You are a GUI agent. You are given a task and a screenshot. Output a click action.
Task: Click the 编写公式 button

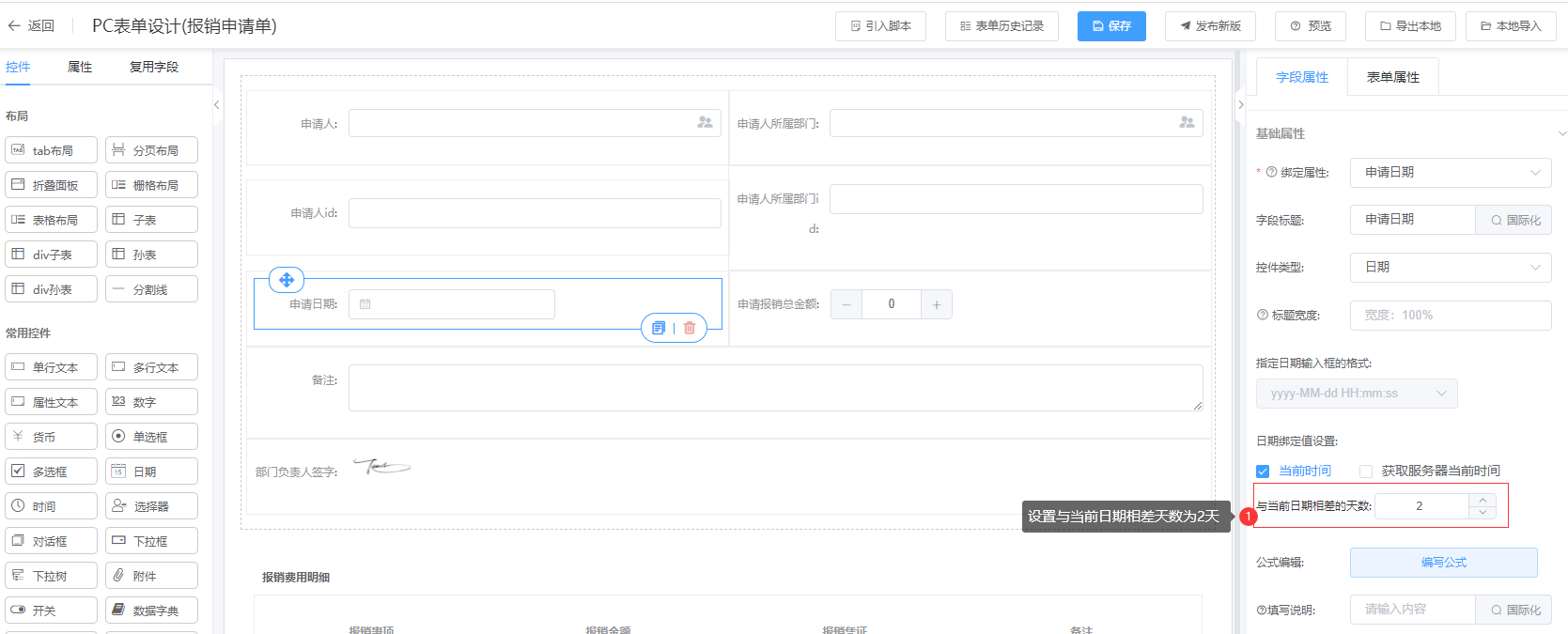coord(1443,563)
